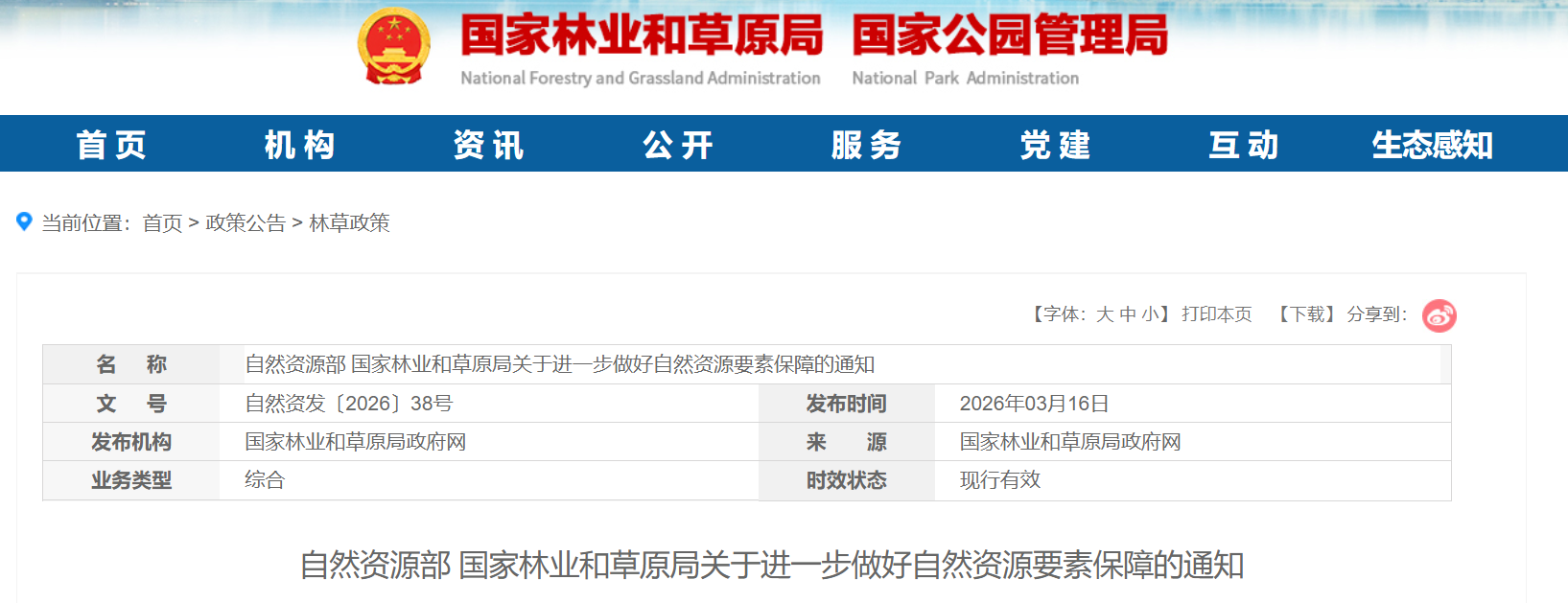Go to the 资讯 section
This screenshot has height=603, width=1568.
point(489,145)
